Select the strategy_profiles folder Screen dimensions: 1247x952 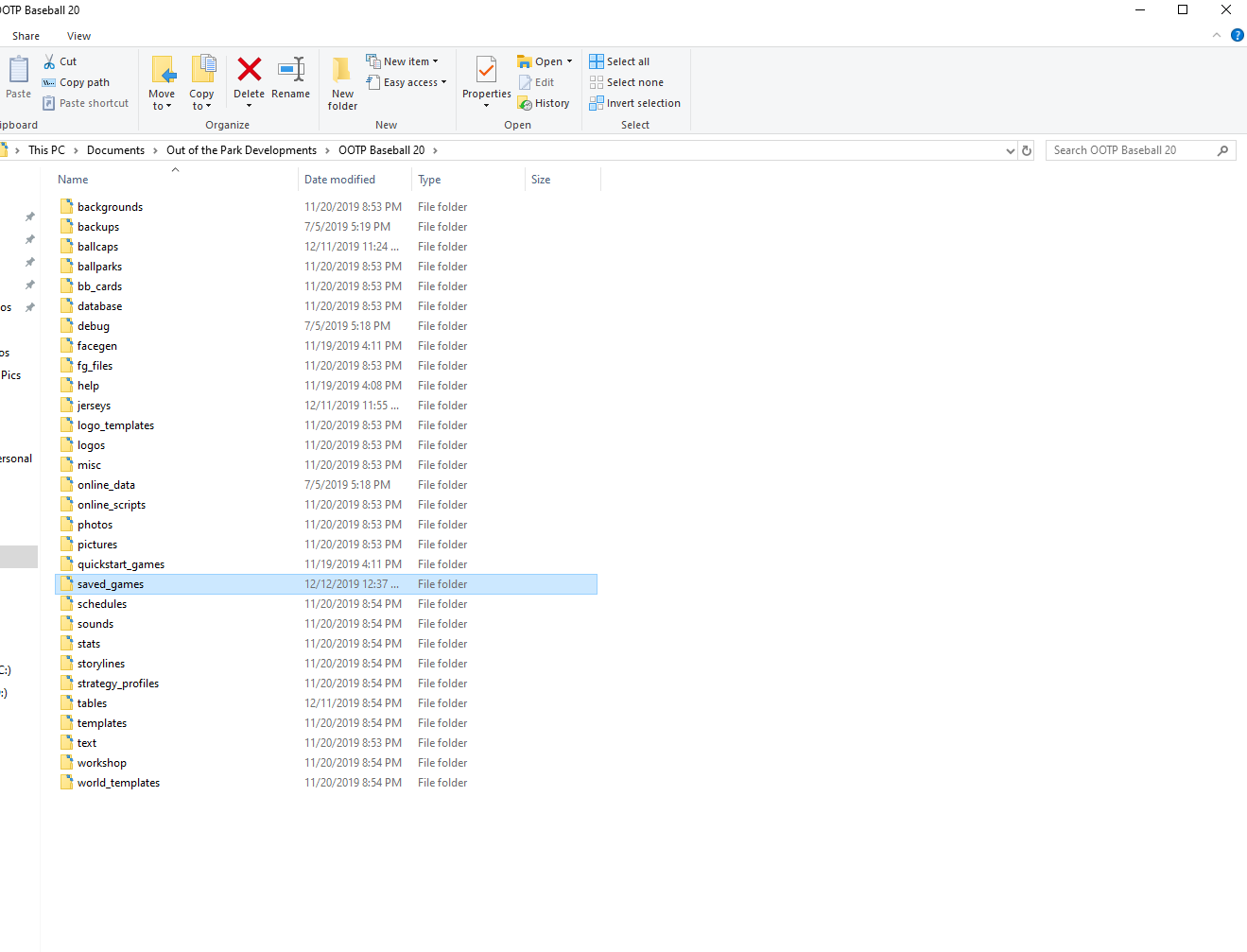pyautogui.click(x=118, y=684)
